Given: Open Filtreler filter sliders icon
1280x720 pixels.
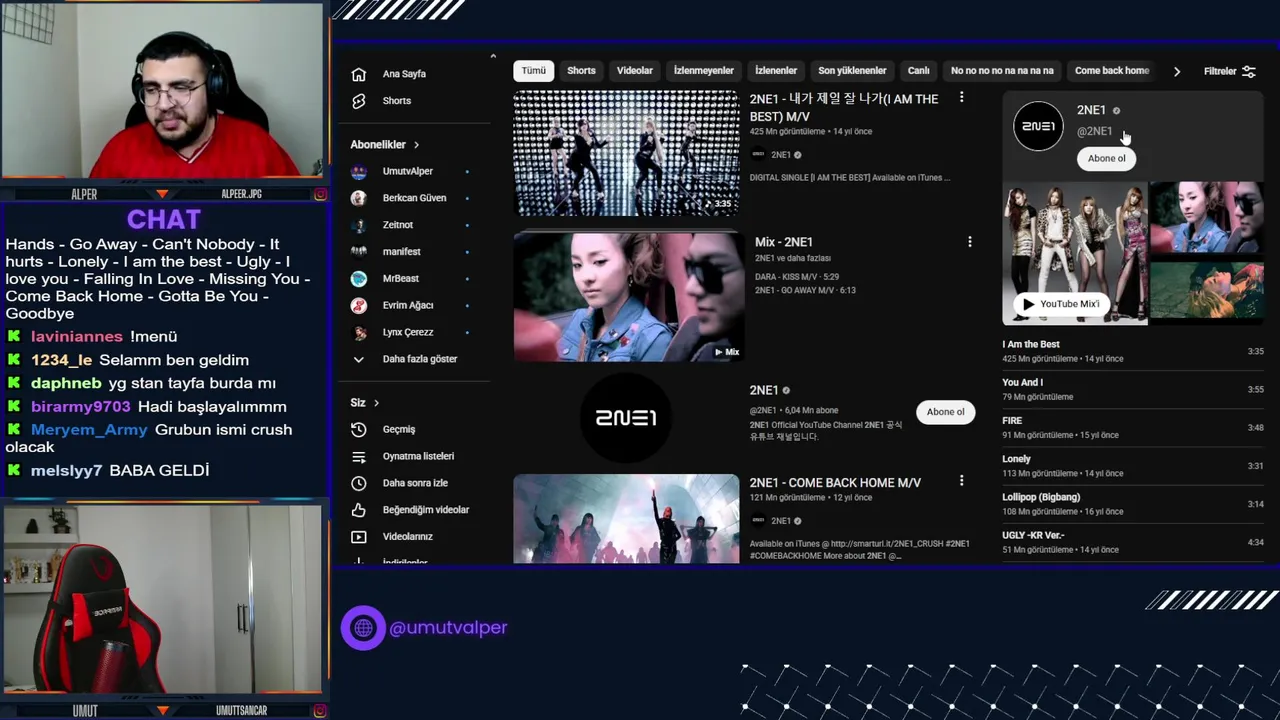Looking at the screenshot, I should coord(1249,71).
